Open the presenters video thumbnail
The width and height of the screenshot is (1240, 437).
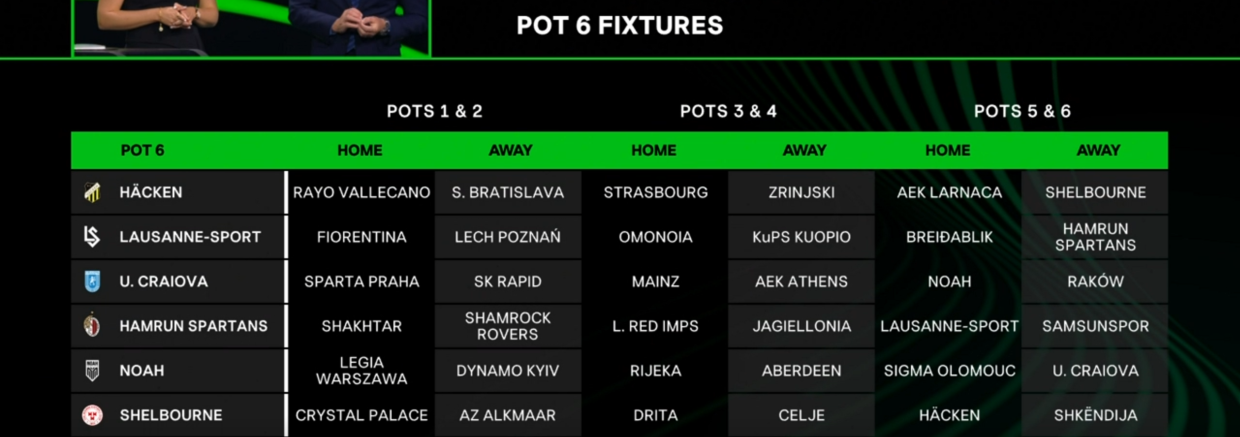[250, 27]
